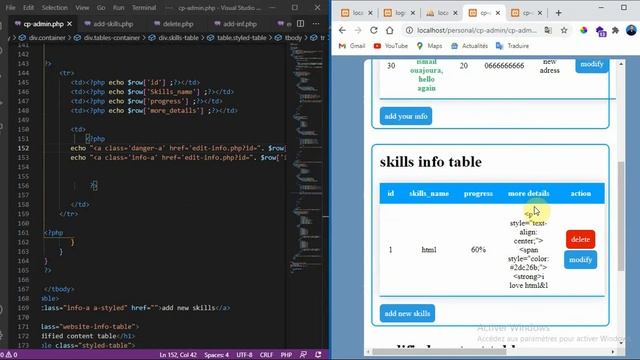Change the UTF-8 encoding in the status bar

click(244, 355)
